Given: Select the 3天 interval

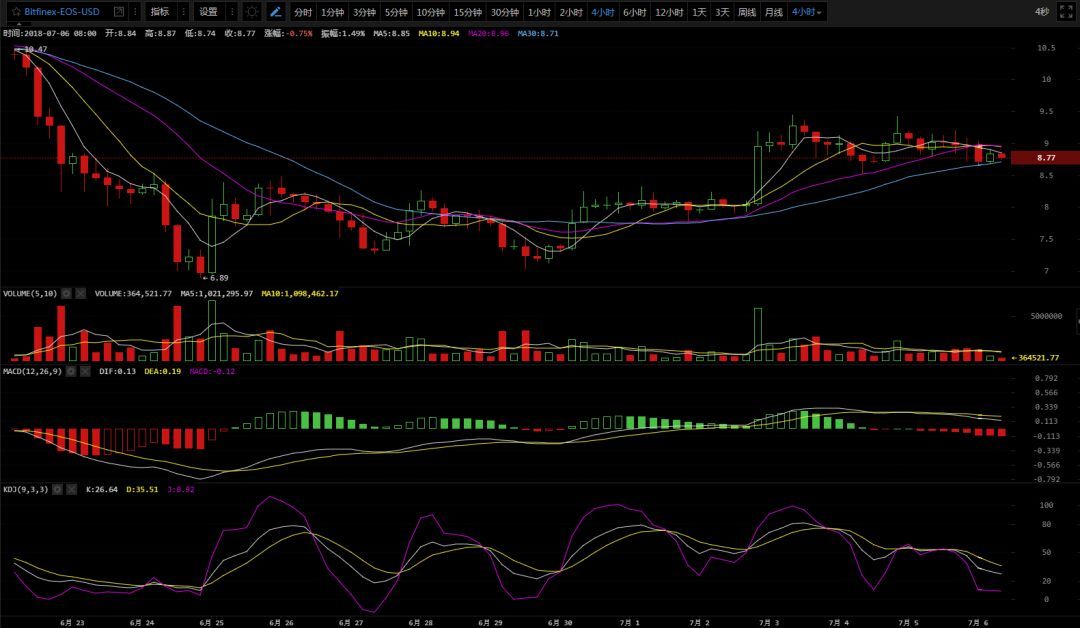Looking at the screenshot, I should click(x=722, y=12).
